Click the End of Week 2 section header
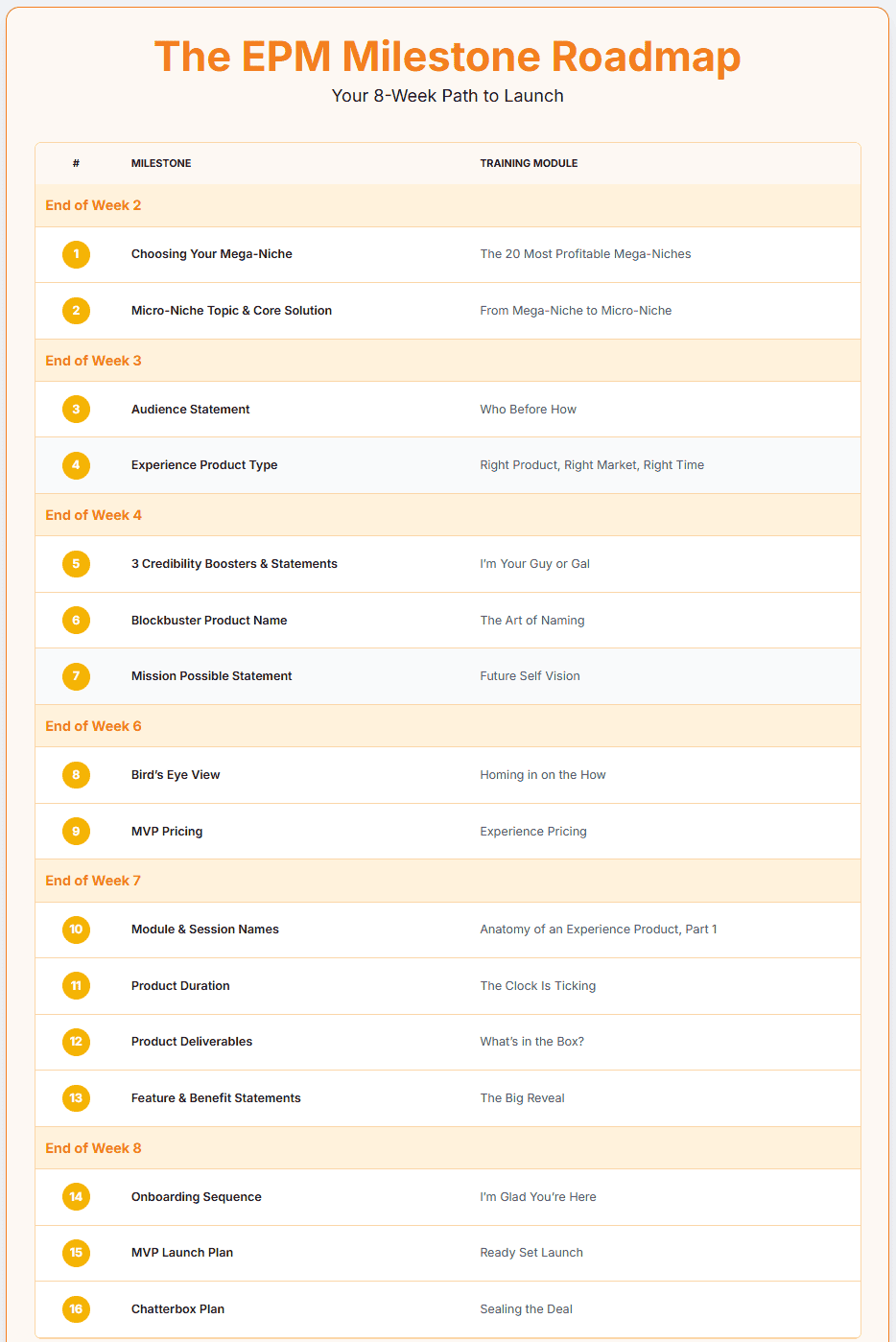The height and width of the screenshot is (1342, 896). pyautogui.click(x=448, y=205)
